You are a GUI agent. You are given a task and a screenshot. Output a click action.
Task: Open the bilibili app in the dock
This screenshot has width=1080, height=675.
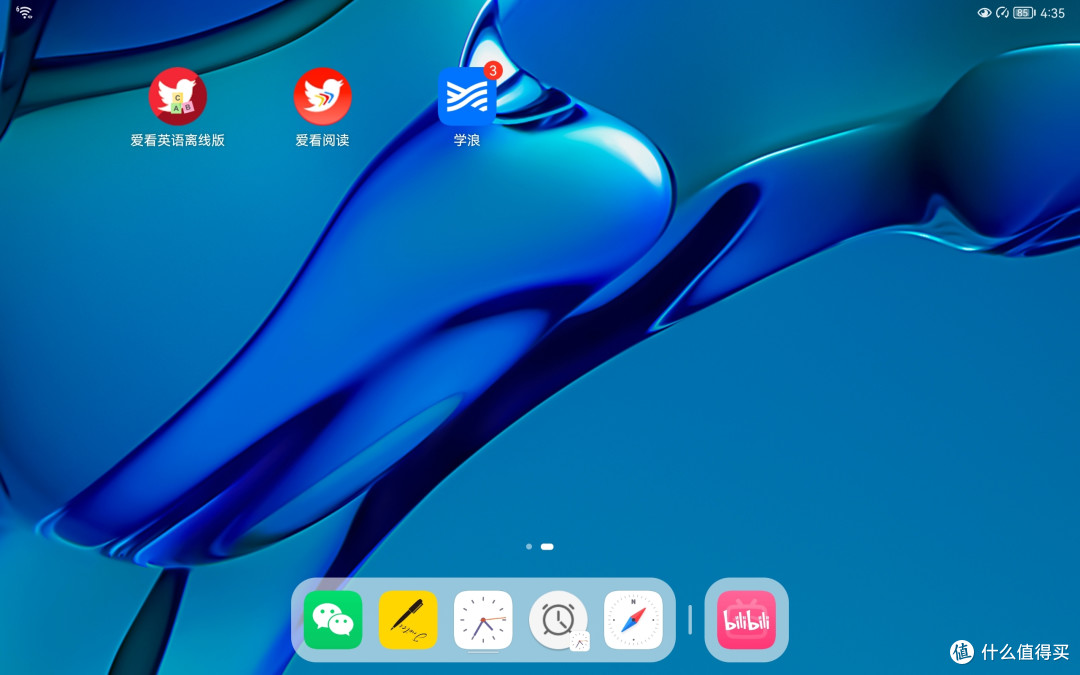point(747,620)
